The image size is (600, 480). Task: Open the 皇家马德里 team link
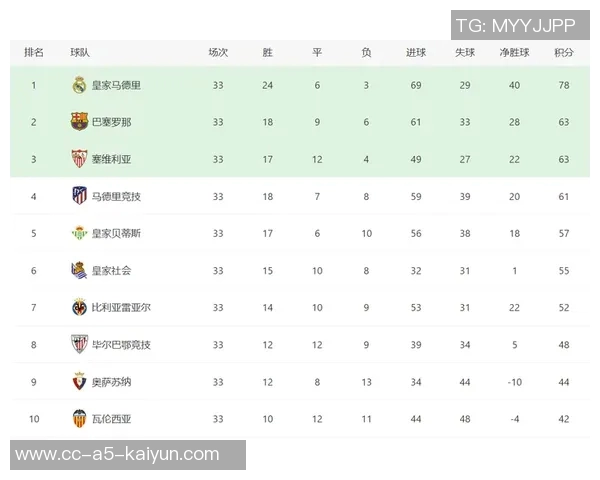pyautogui.click(x=116, y=85)
